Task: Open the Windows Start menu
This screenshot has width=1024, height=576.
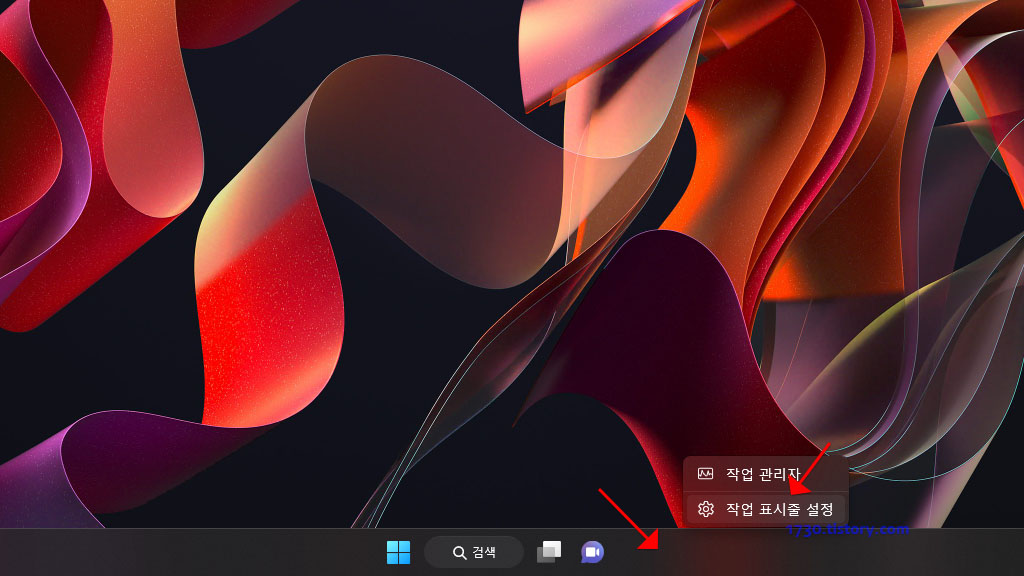Action: pyautogui.click(x=398, y=552)
